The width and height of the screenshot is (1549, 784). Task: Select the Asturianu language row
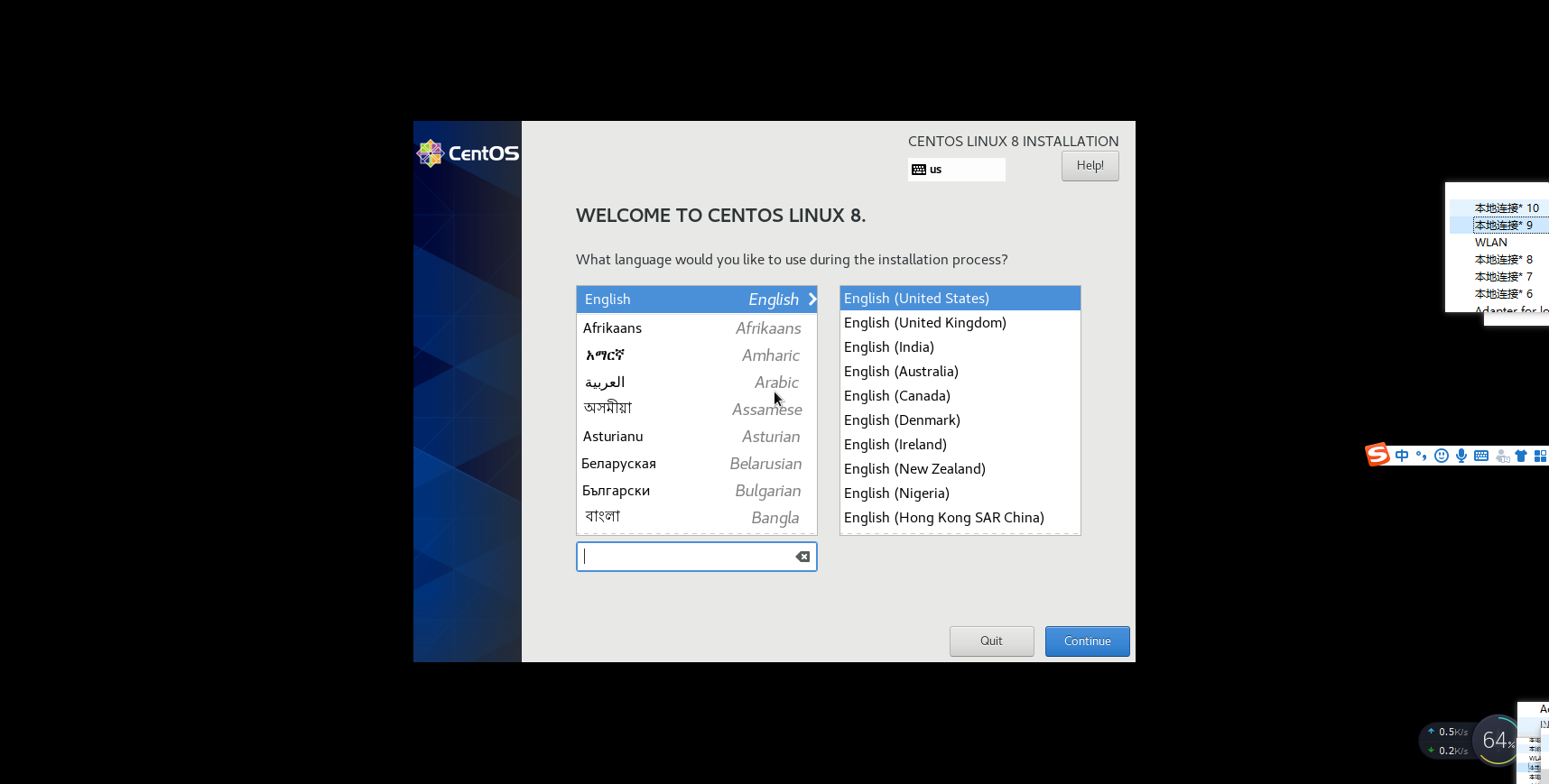(697, 437)
